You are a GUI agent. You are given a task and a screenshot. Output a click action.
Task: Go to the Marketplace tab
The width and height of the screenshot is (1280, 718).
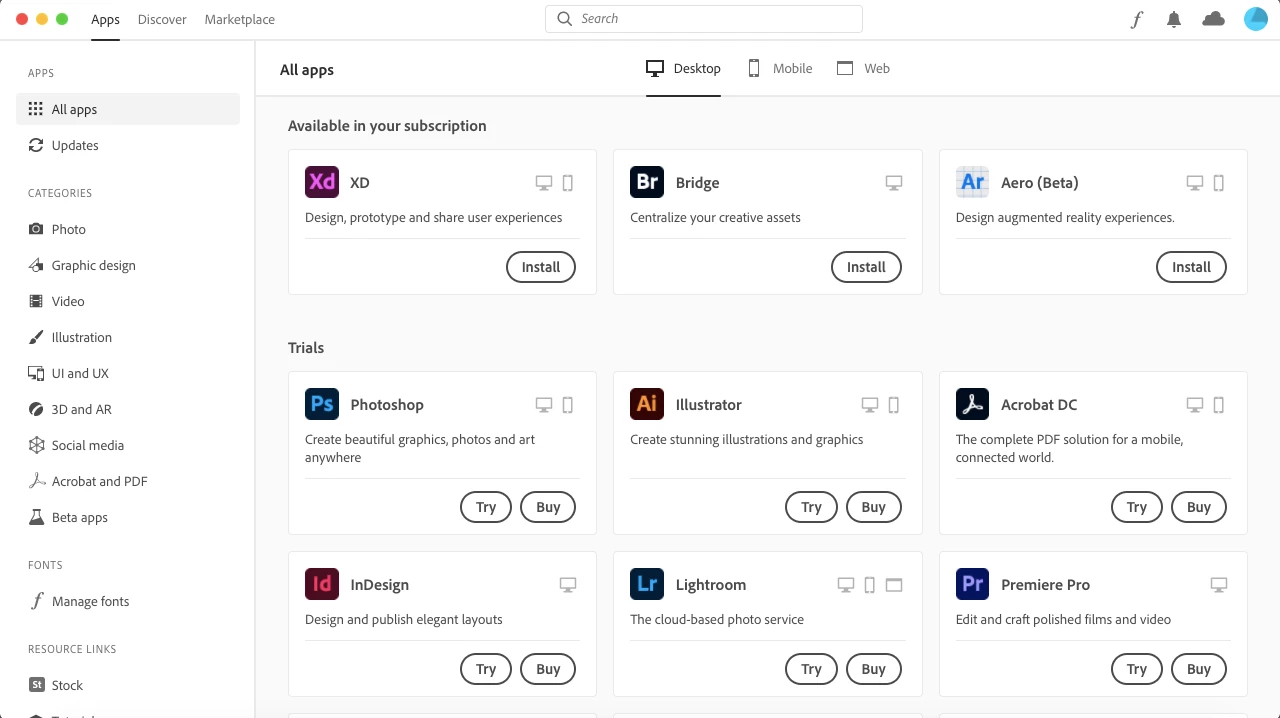click(x=239, y=20)
